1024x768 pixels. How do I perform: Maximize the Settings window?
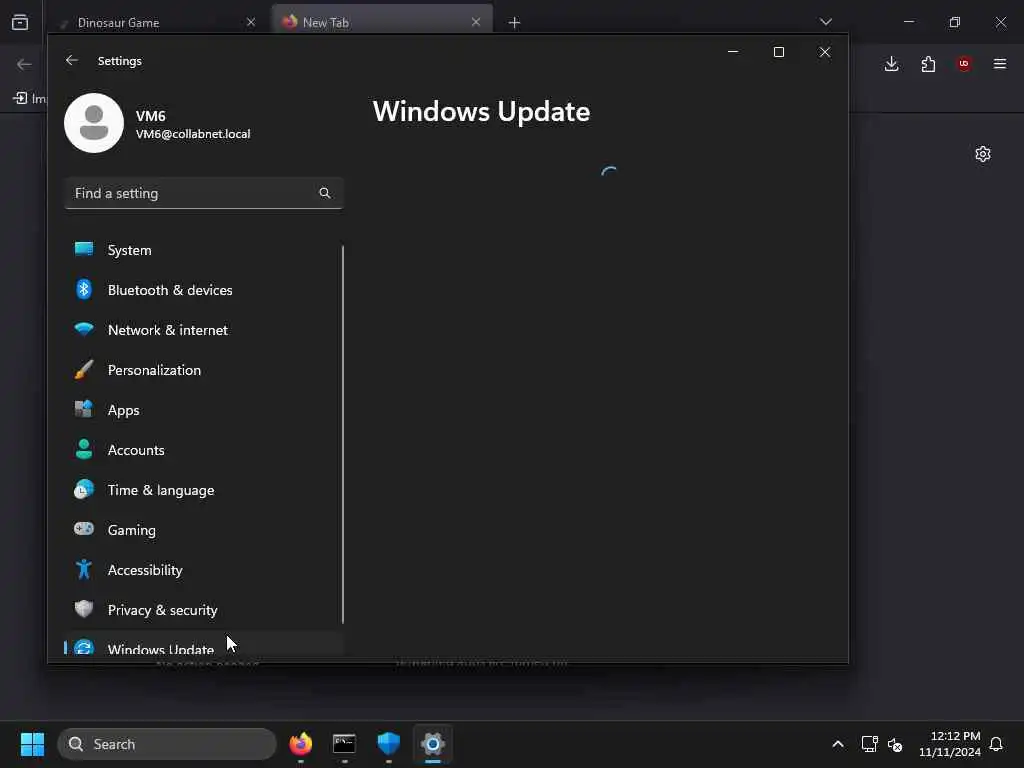click(778, 52)
